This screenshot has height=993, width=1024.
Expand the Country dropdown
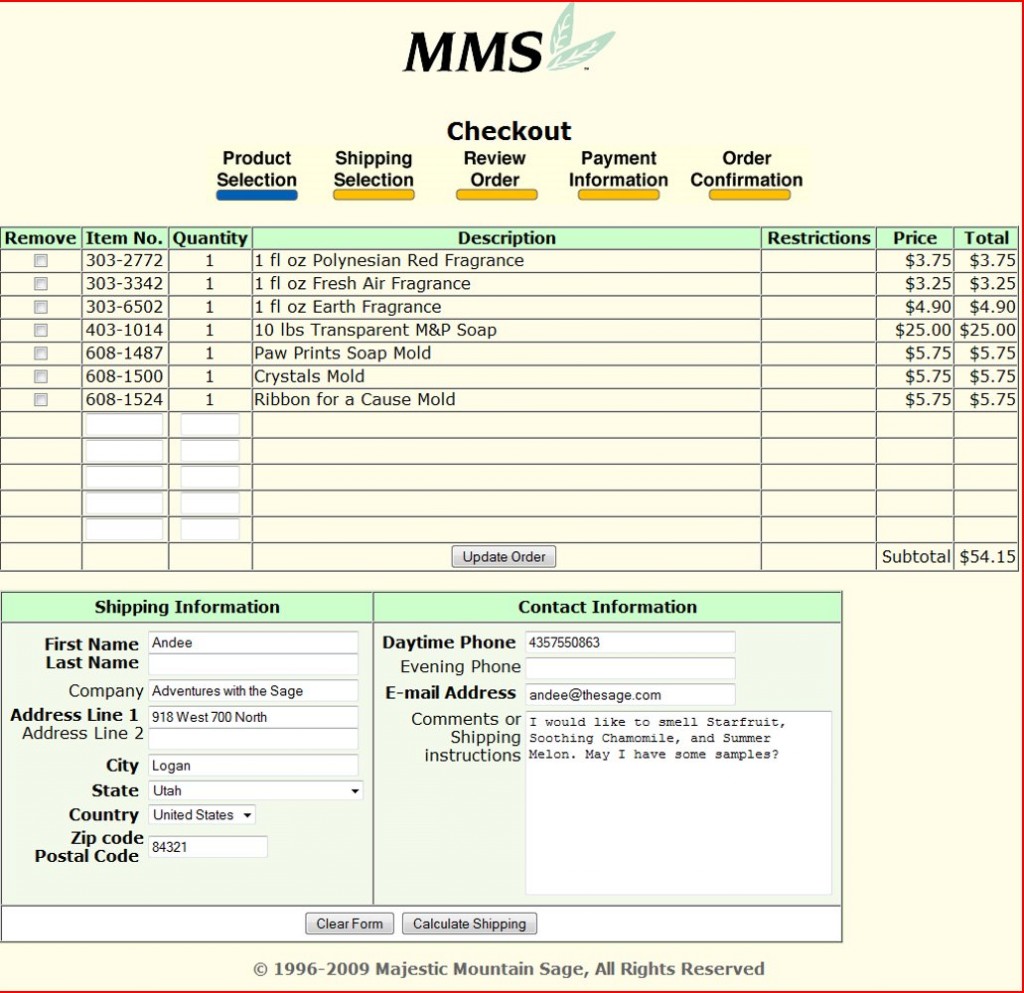click(202, 815)
